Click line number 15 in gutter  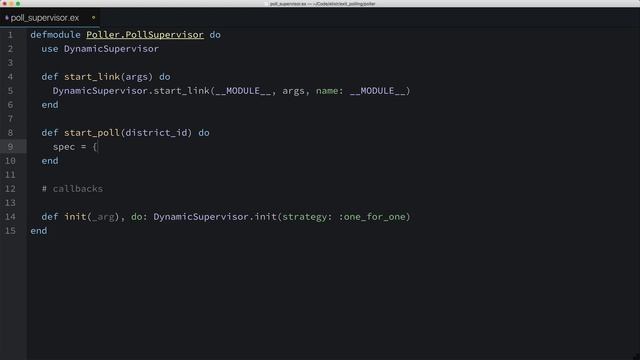10,231
